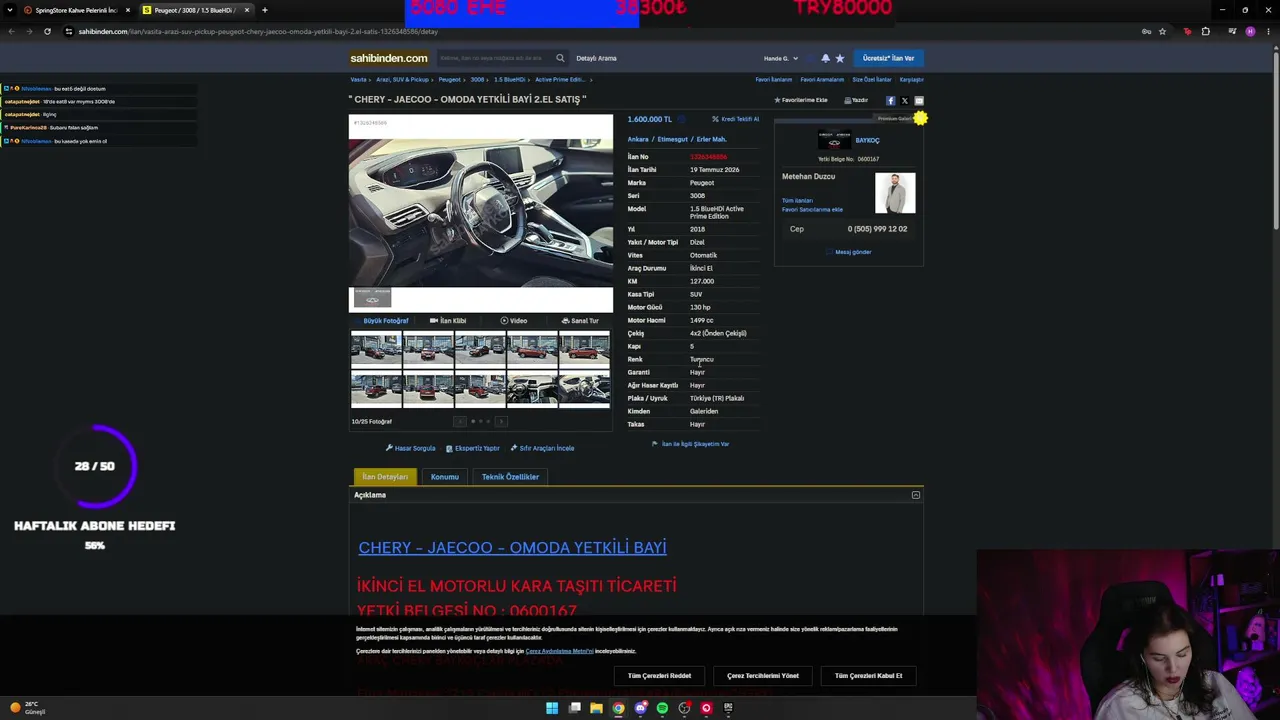This screenshot has width=1280, height=720.
Task: Click CHERY - JAECOO - OMODA description link
Action: coord(512,548)
